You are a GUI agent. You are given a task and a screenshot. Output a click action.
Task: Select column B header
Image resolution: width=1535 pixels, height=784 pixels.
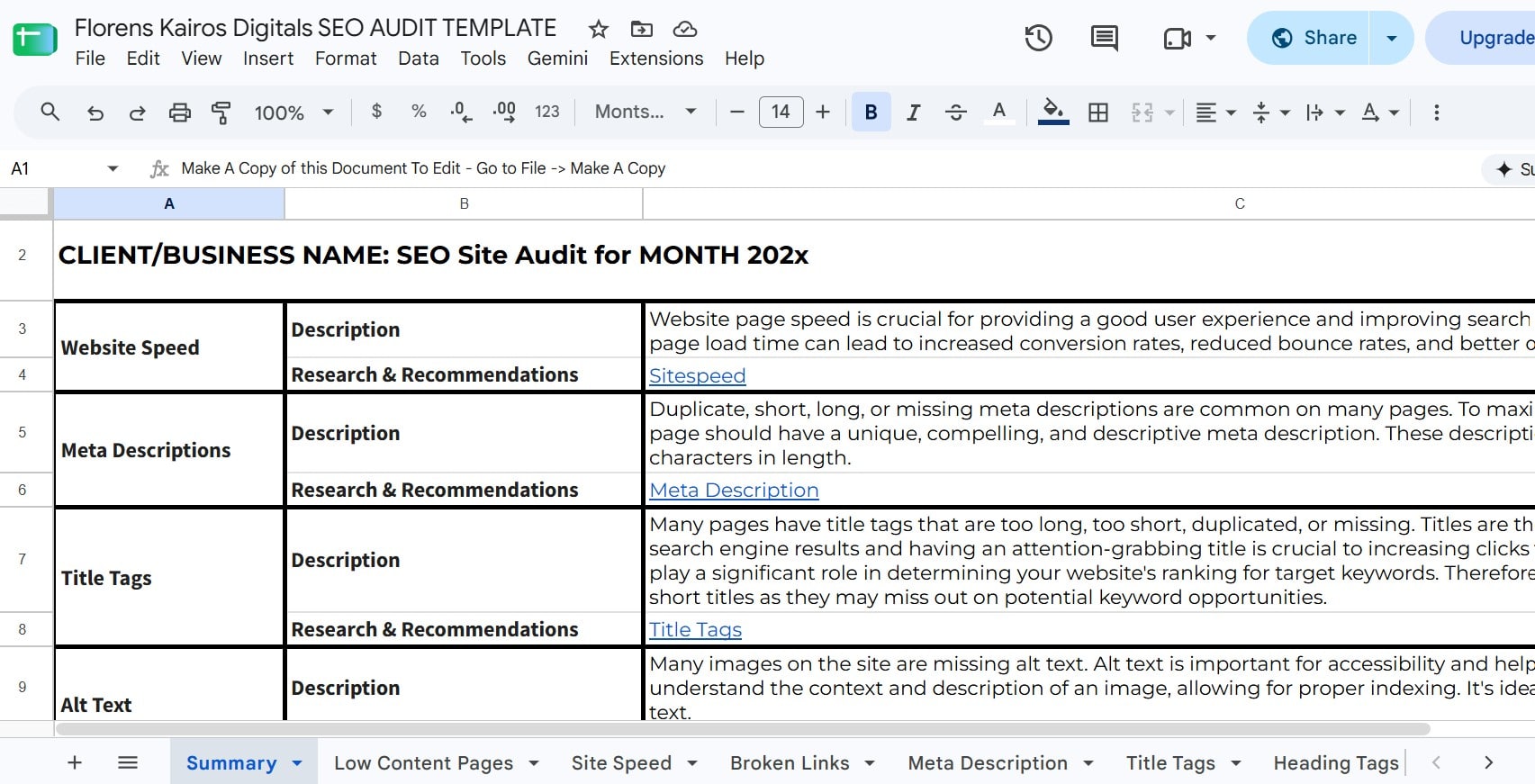(x=464, y=203)
